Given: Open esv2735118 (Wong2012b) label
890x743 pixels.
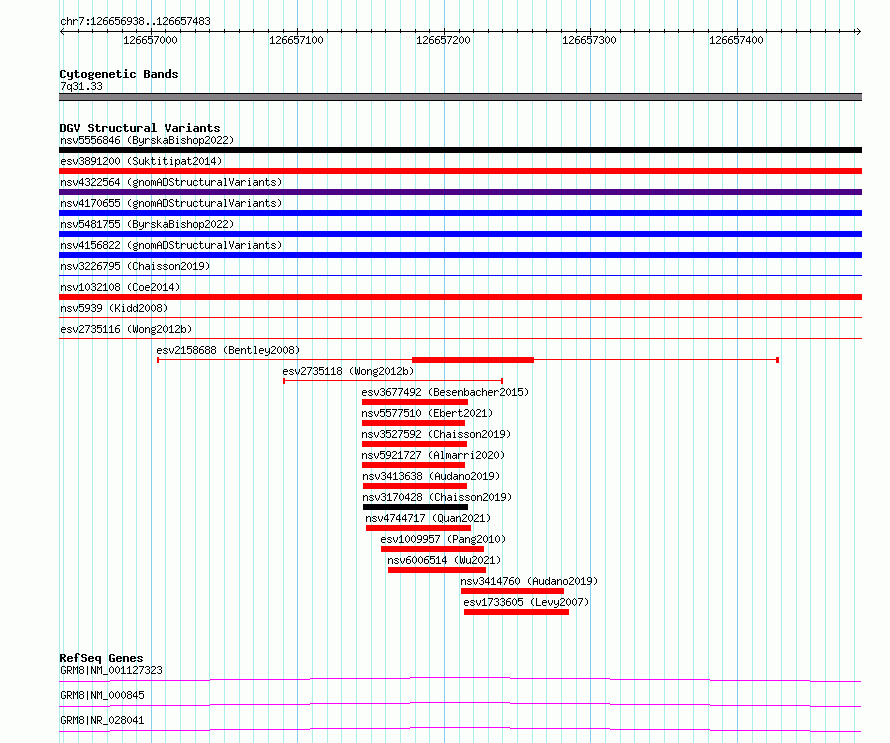Looking at the screenshot, I should [x=348, y=371].
